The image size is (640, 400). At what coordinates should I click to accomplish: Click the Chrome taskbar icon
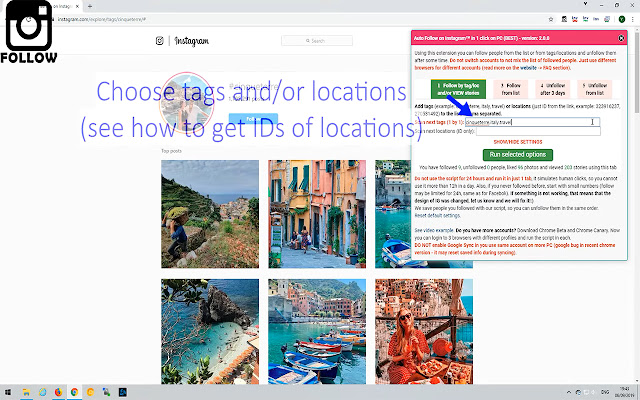pos(74,392)
